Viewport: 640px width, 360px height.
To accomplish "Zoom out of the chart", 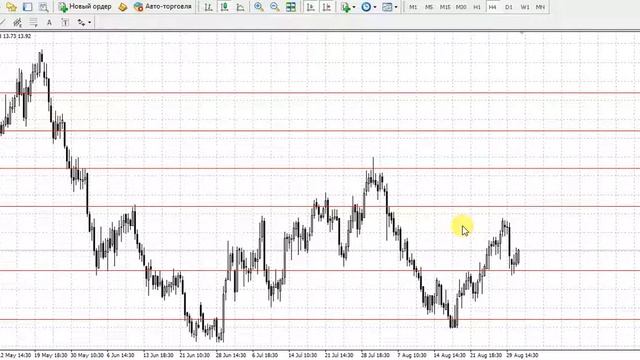I will point(275,7).
